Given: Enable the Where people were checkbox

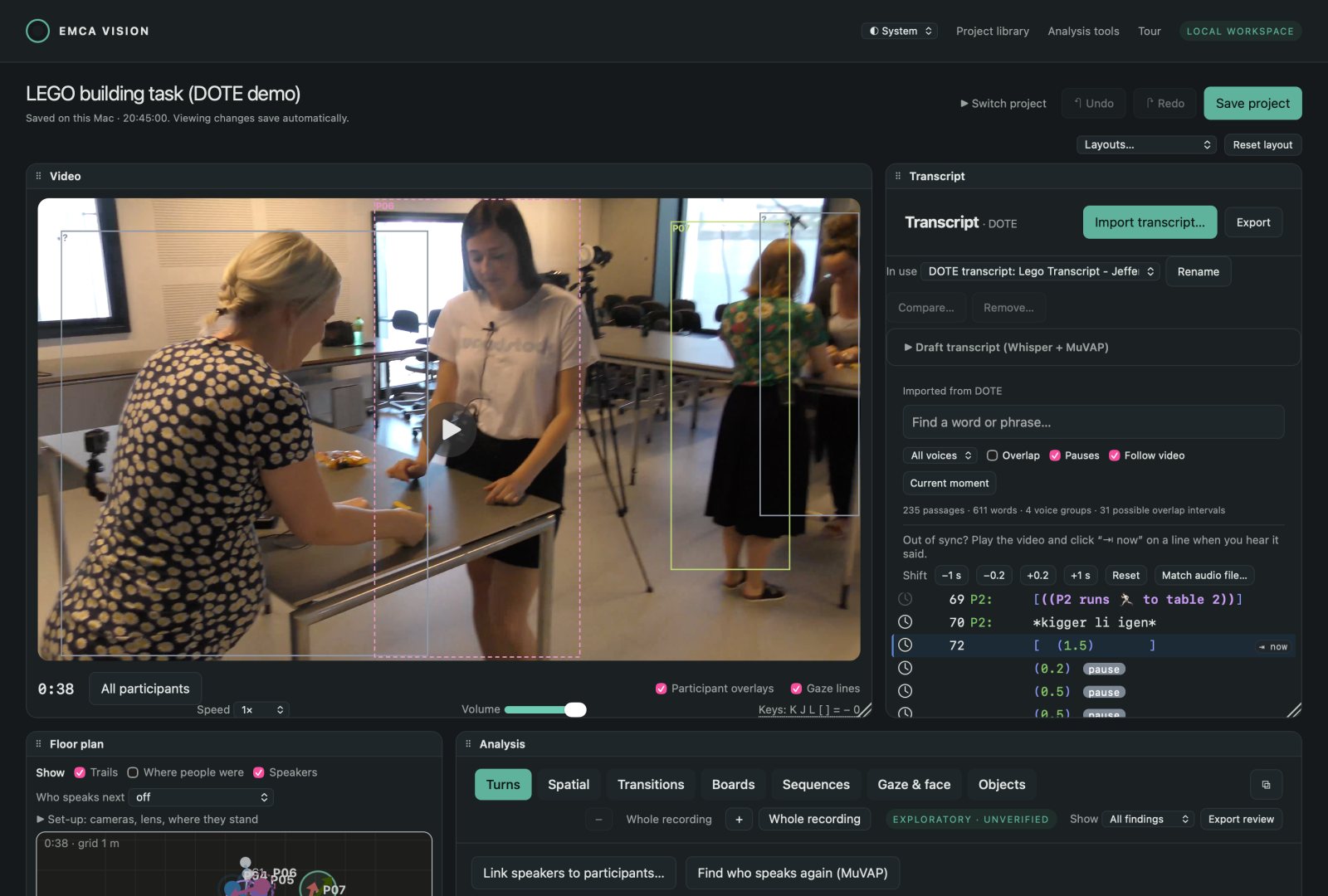Looking at the screenshot, I should coord(133,772).
